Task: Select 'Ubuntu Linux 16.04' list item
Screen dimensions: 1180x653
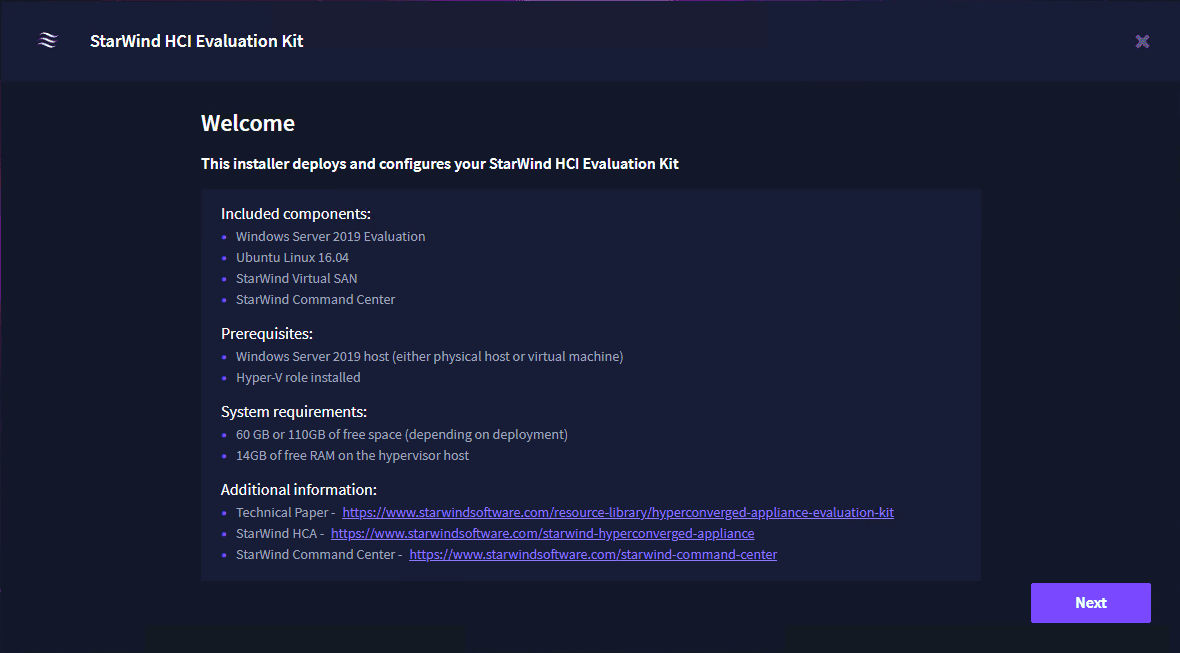Action: (292, 257)
